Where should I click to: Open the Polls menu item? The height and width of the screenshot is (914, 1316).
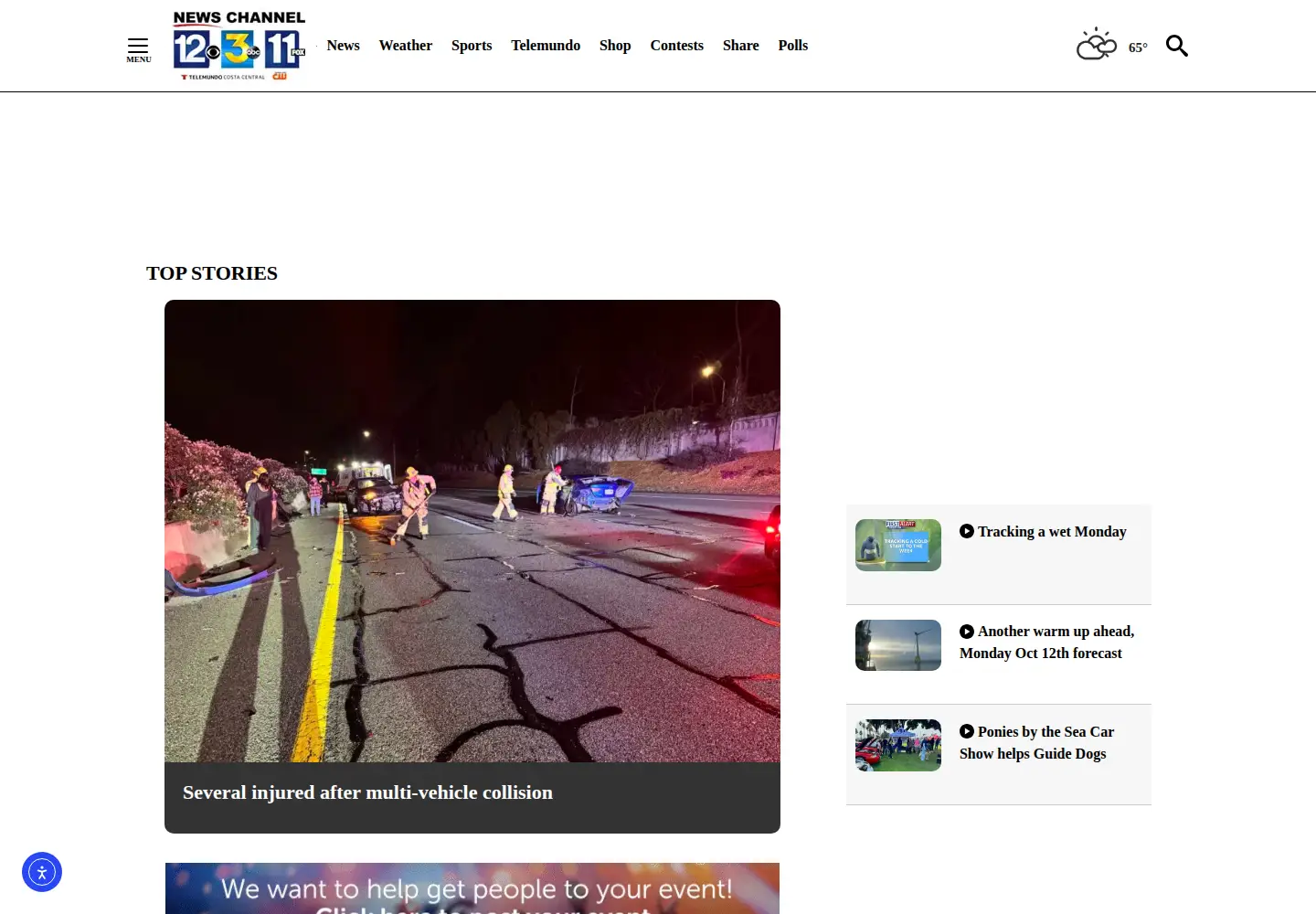click(x=793, y=46)
